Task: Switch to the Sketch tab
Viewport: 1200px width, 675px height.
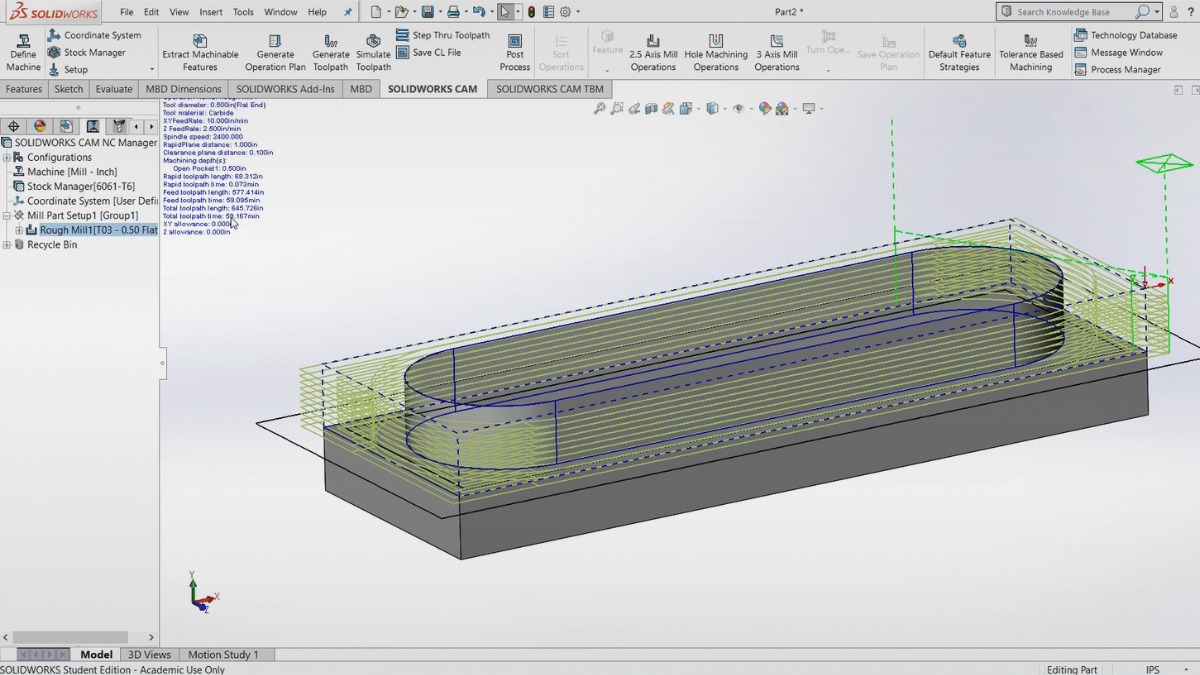Action: coord(69,89)
